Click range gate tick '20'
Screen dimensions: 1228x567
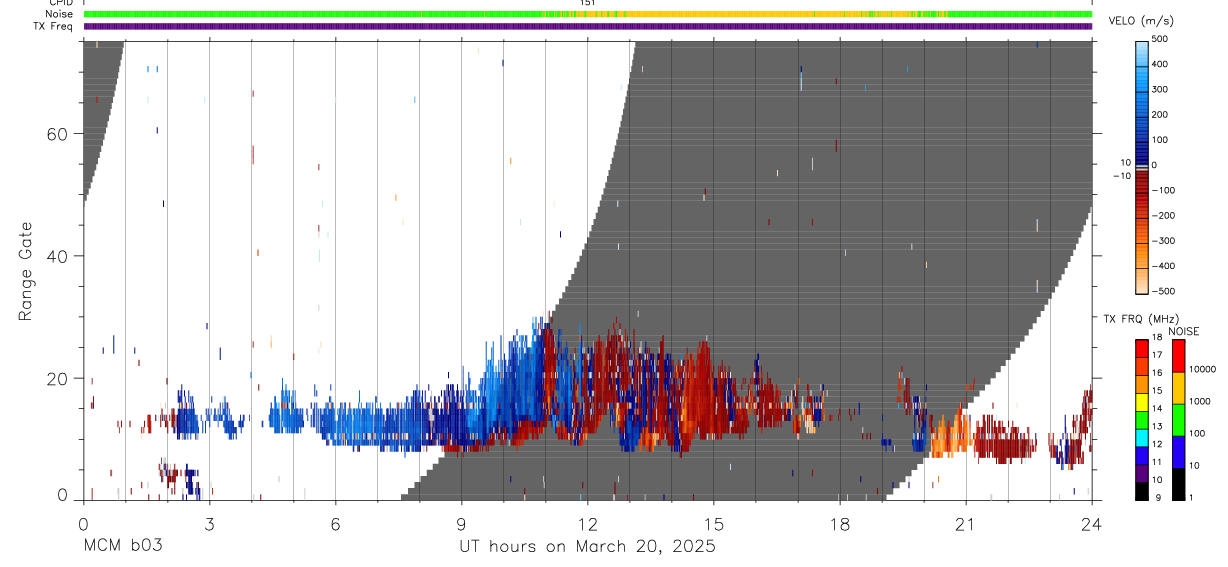coord(58,378)
